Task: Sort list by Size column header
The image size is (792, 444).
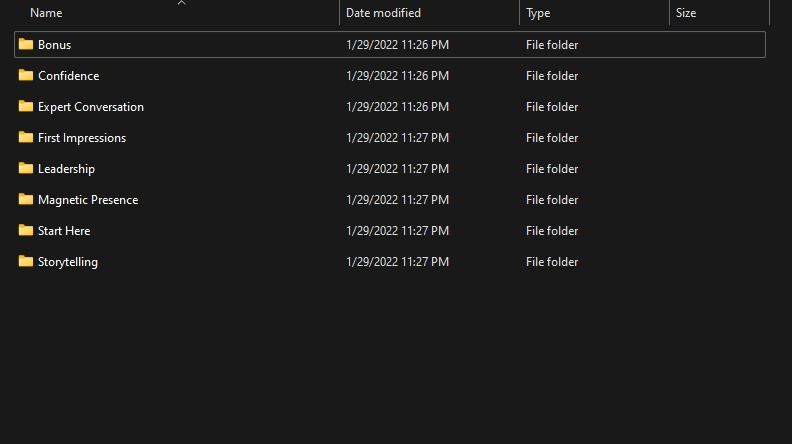Action: pyautogui.click(x=686, y=13)
